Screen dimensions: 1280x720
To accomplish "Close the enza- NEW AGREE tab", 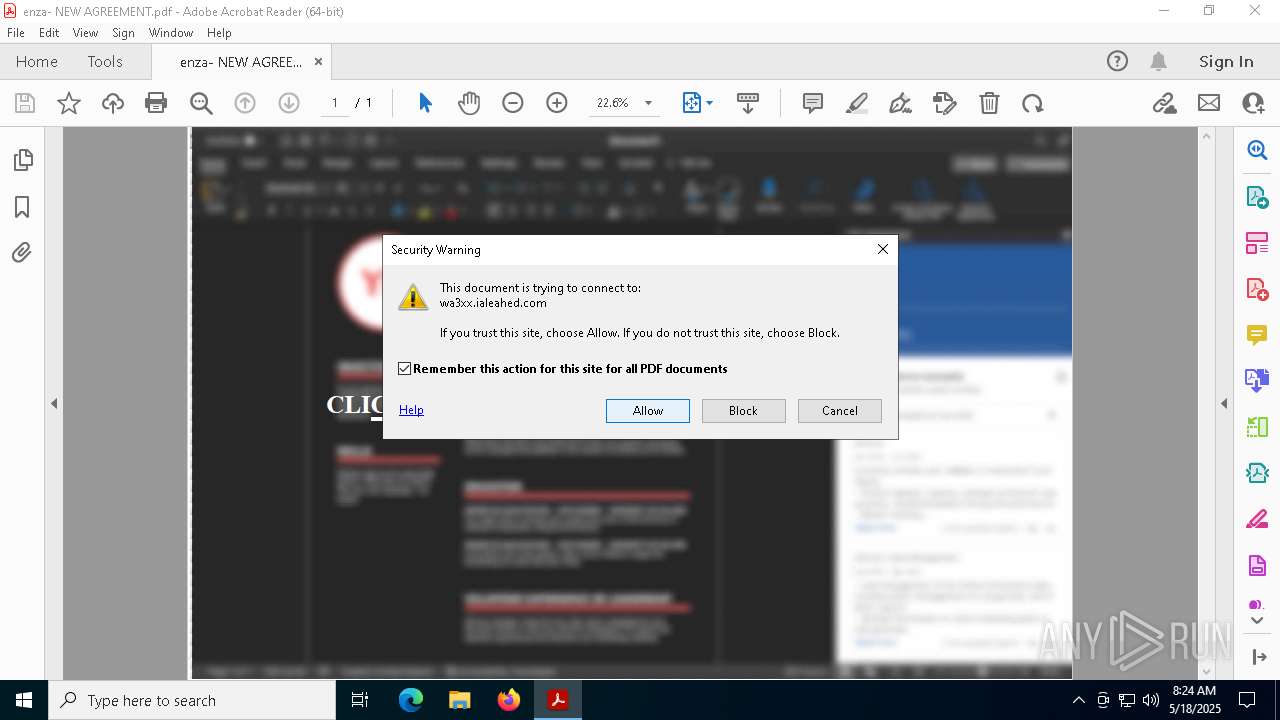I will (318, 61).
